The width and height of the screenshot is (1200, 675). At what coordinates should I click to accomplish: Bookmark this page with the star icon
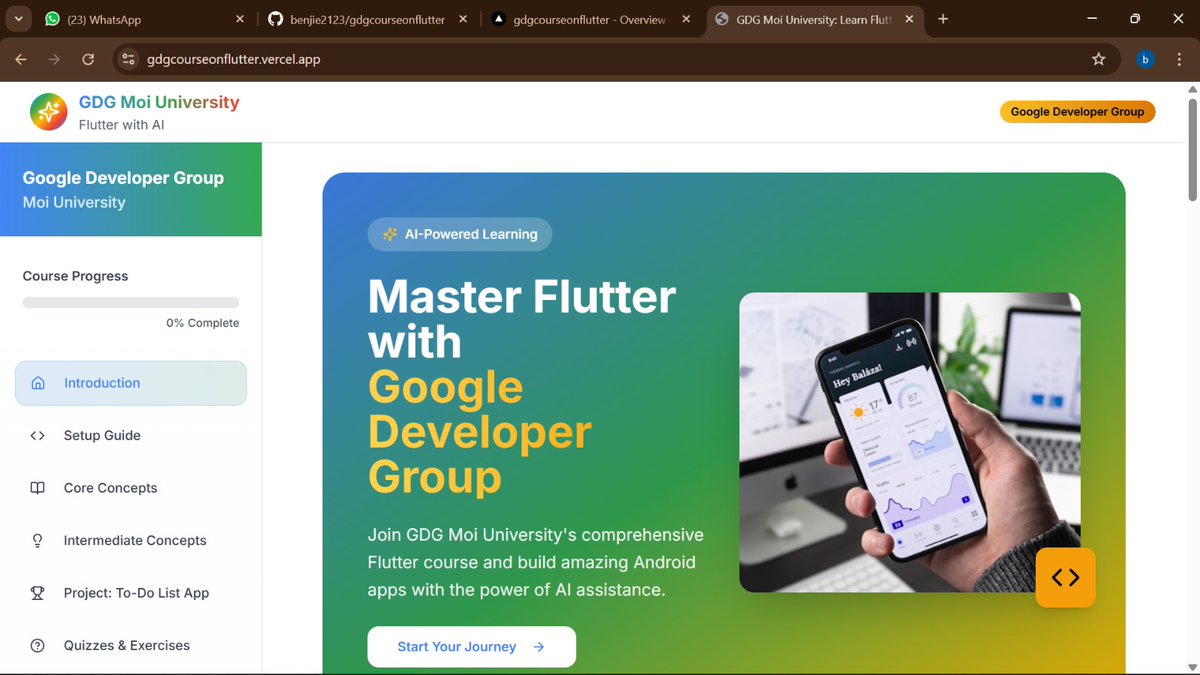[1099, 59]
